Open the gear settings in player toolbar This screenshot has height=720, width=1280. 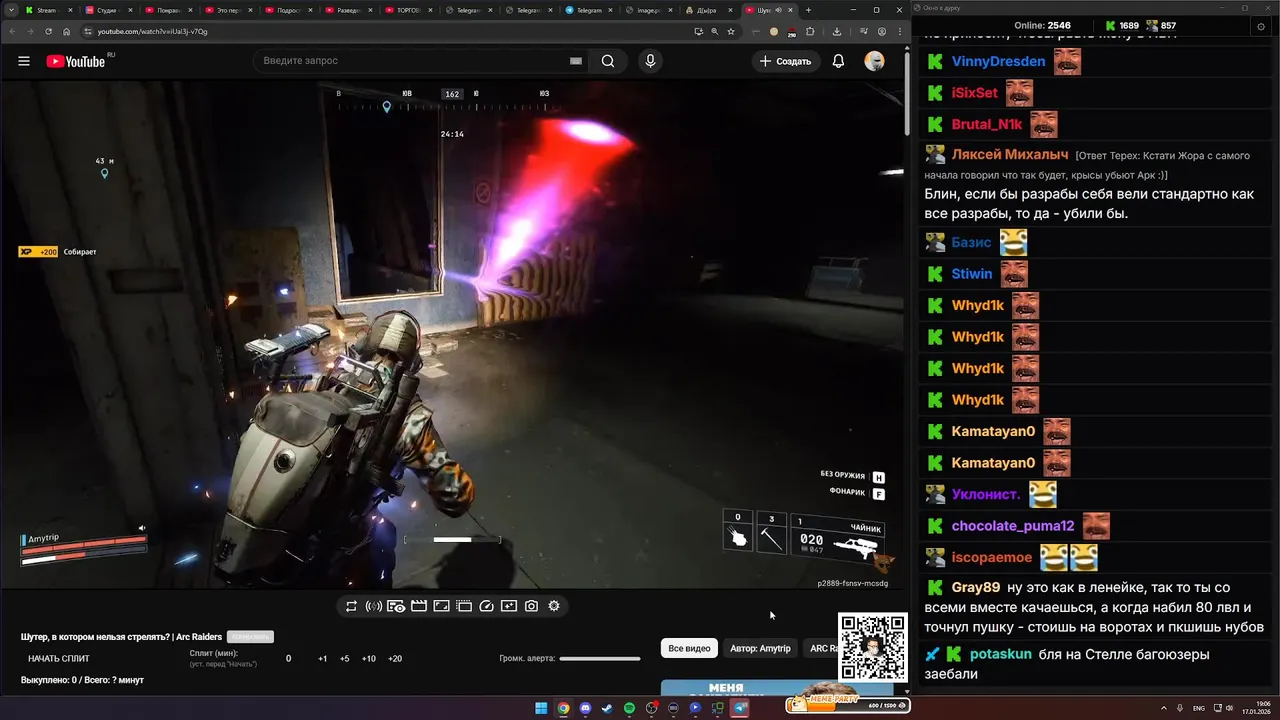554,606
